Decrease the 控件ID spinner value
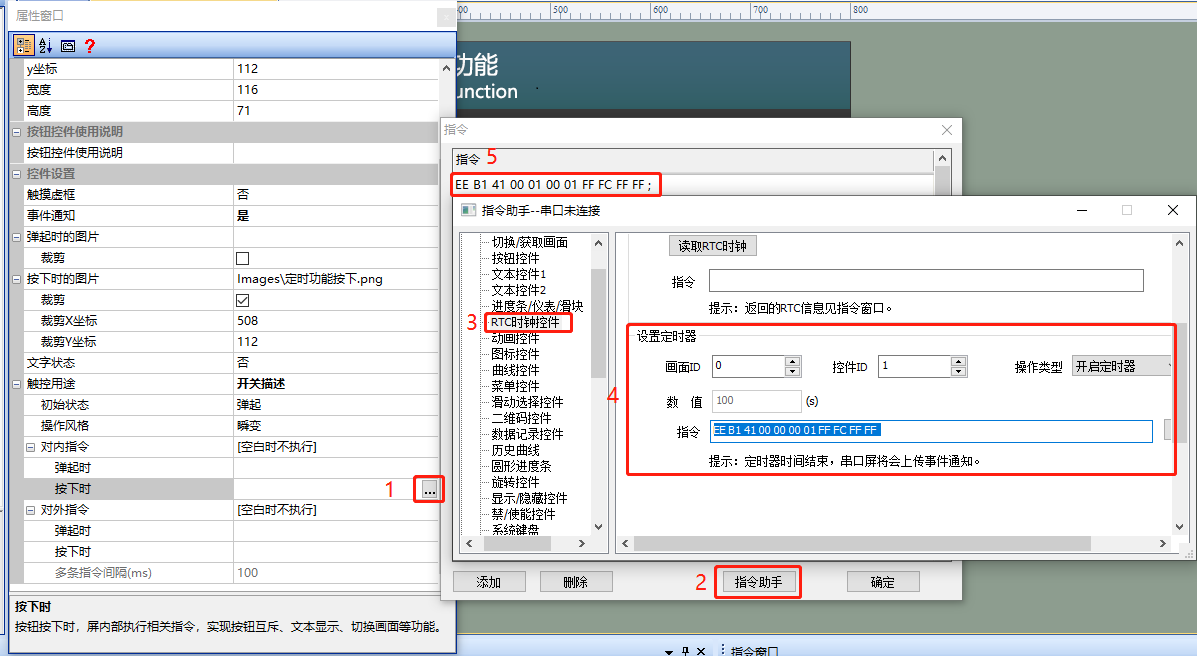The height and width of the screenshot is (656, 1197). tap(959, 371)
